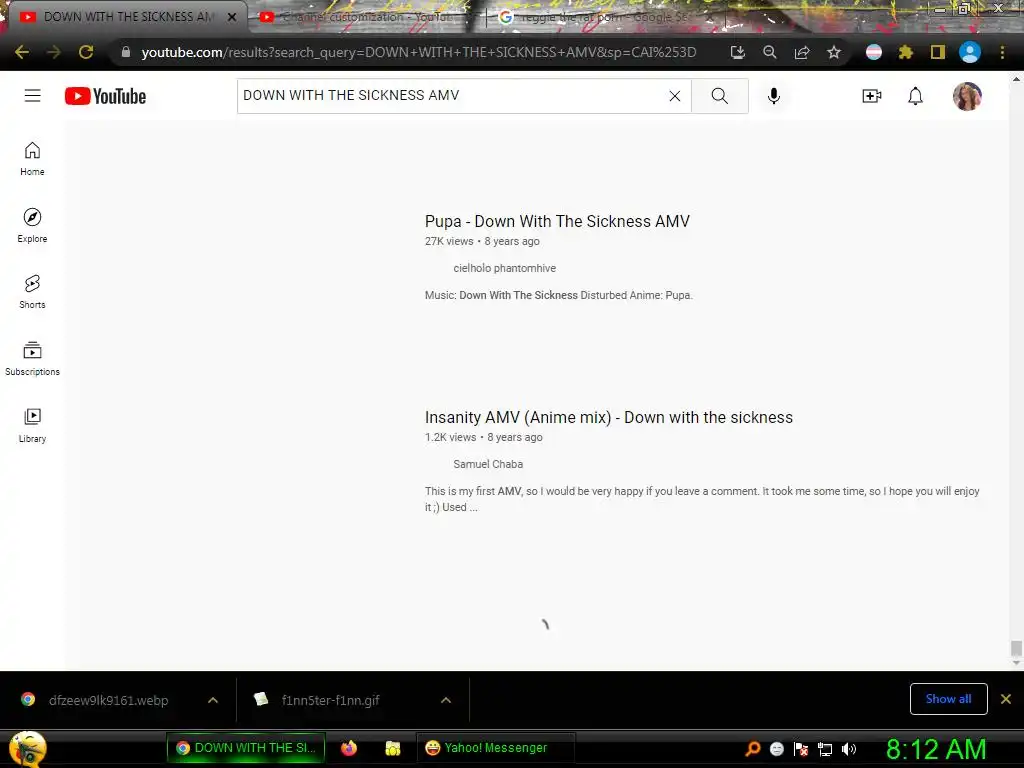Screen dimensions: 1024x768
Task: Expand options for f1nn5ter-f1nn.gif download
Action: click(446, 700)
